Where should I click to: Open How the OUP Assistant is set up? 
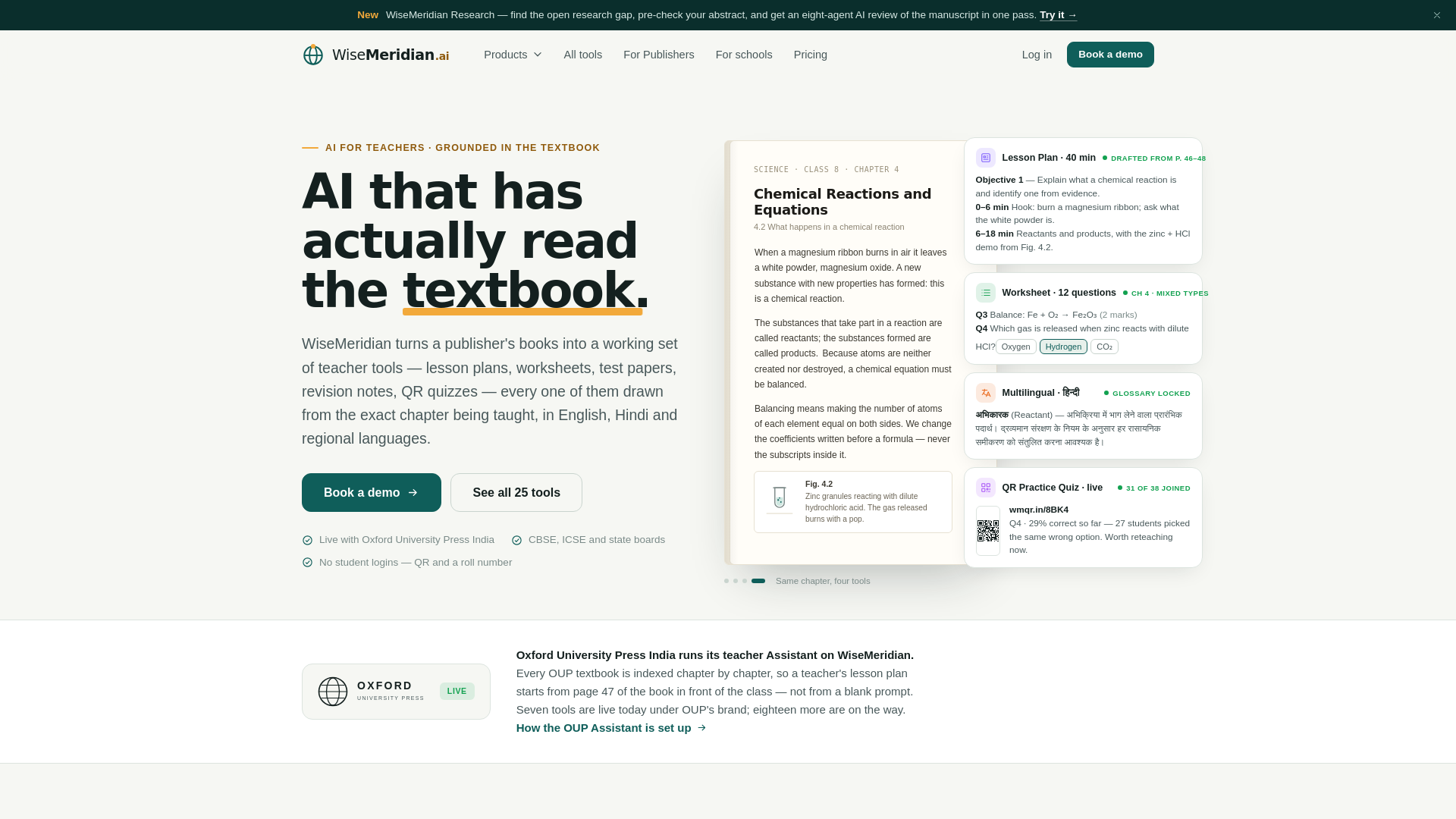611,728
